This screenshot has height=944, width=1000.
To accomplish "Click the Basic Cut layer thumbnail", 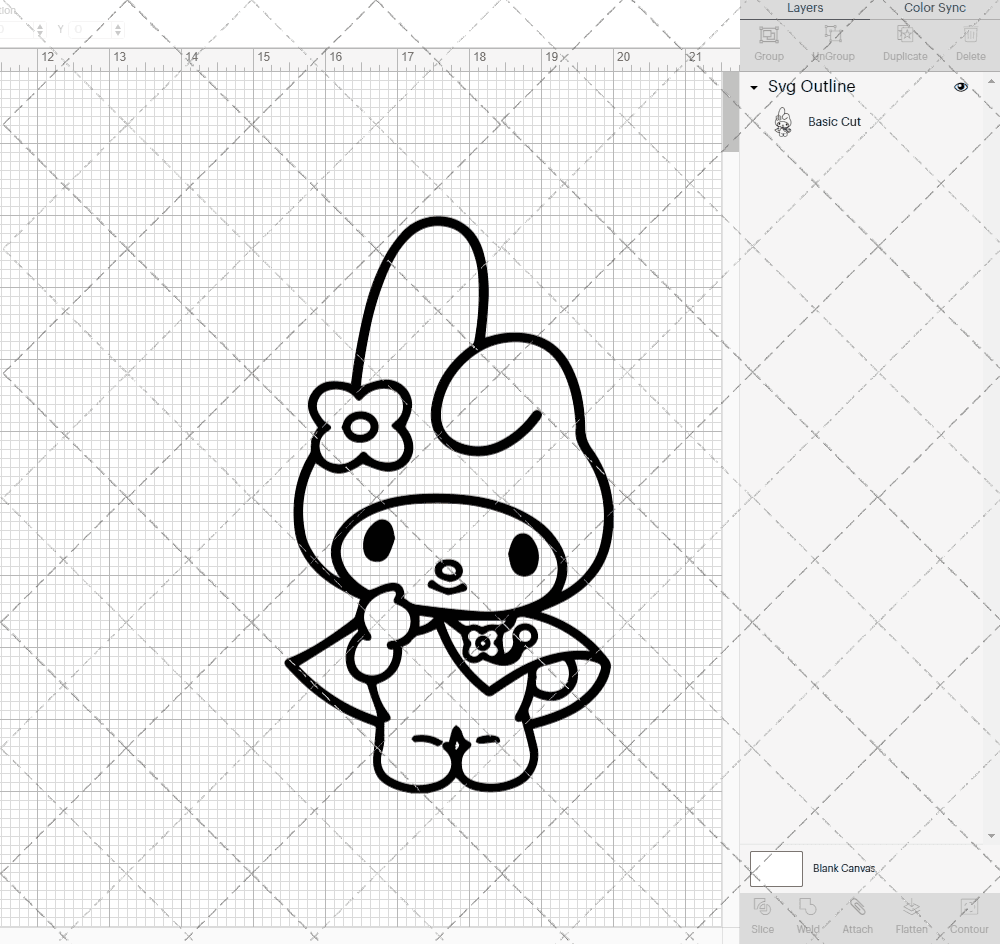I will [x=784, y=121].
